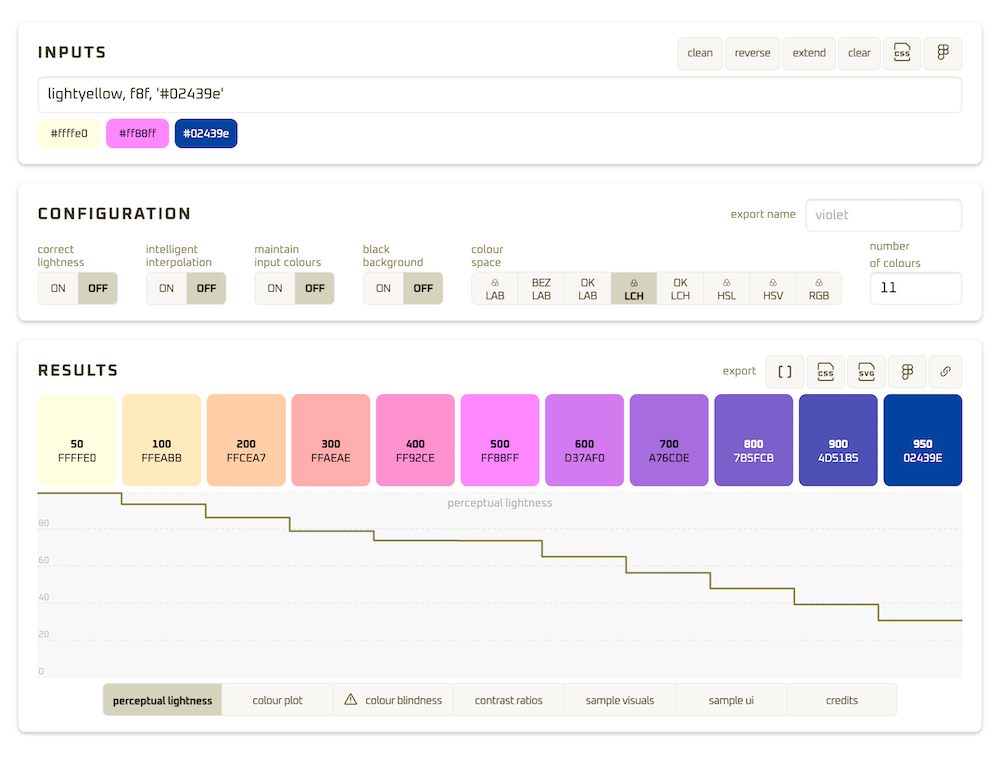This screenshot has width=1000, height=763.
Task: Copy shareable link using chain icon
Action: pos(945,371)
